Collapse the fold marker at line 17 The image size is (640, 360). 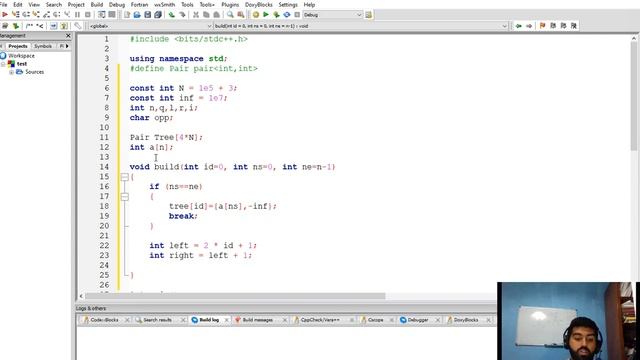[125, 196]
